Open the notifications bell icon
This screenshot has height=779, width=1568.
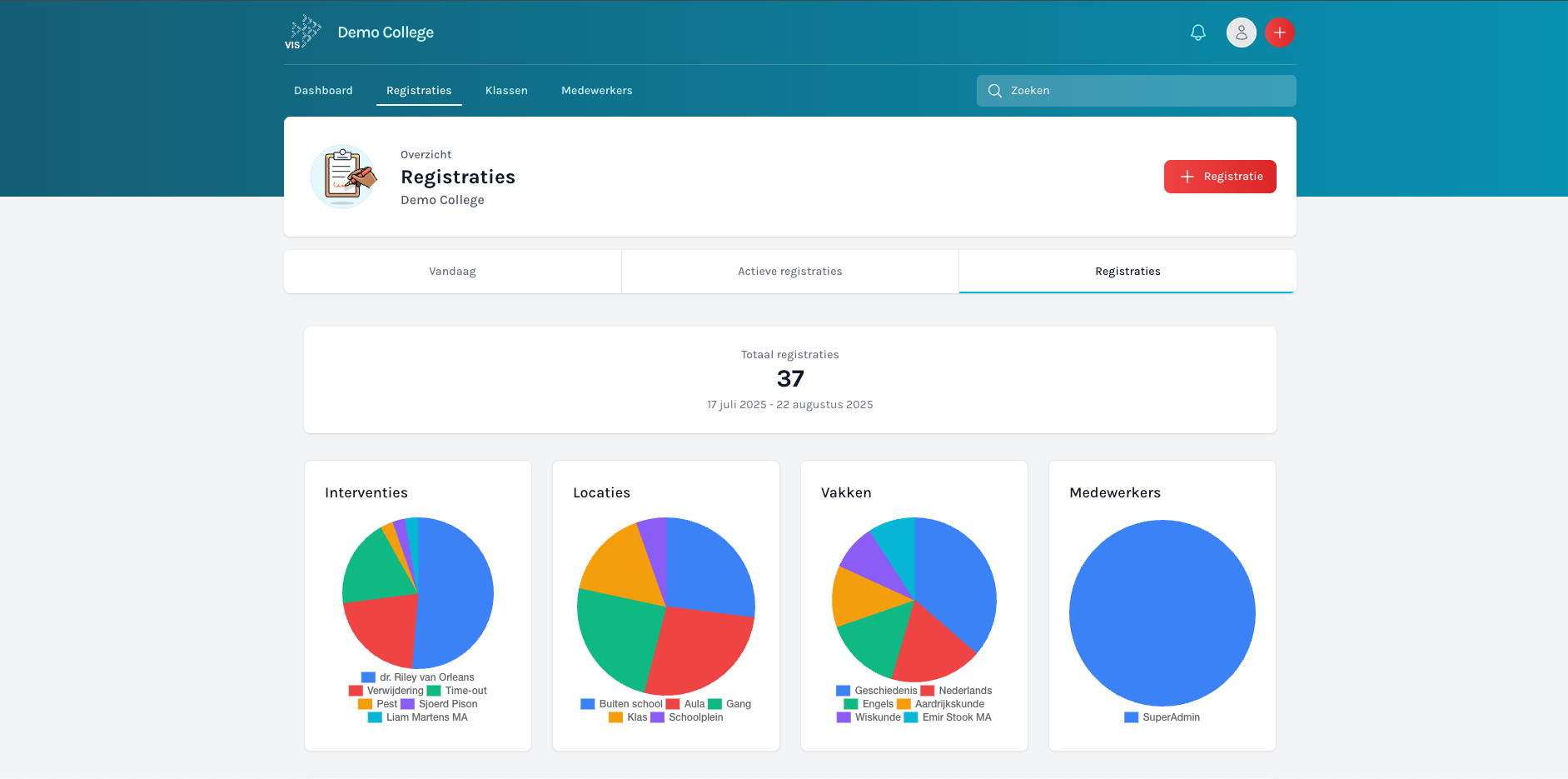point(1198,32)
